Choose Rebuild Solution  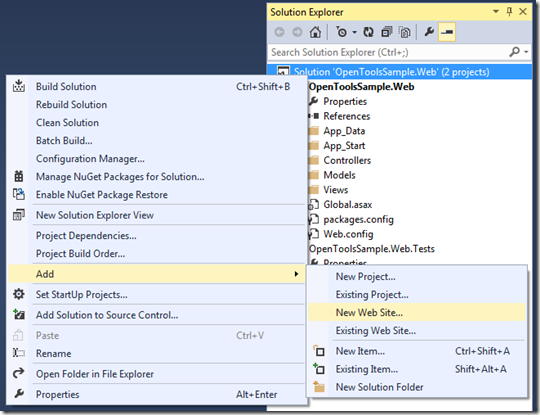pyautogui.click(x=156, y=105)
